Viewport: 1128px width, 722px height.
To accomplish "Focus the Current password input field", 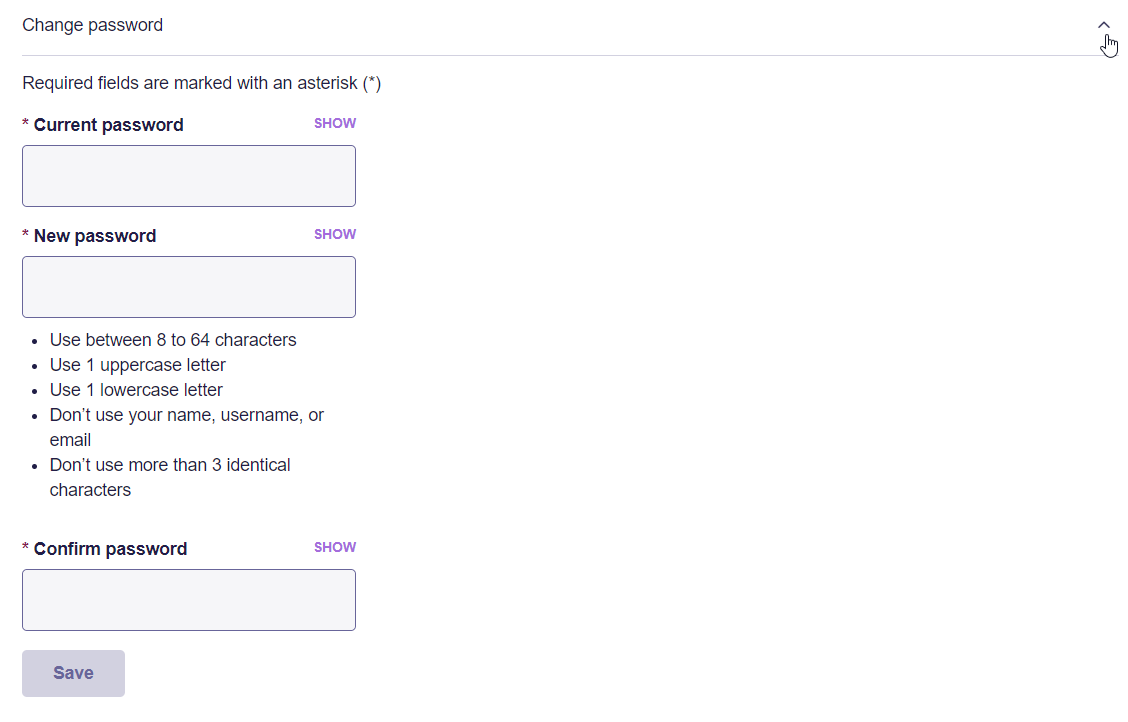I will pyautogui.click(x=188, y=176).
